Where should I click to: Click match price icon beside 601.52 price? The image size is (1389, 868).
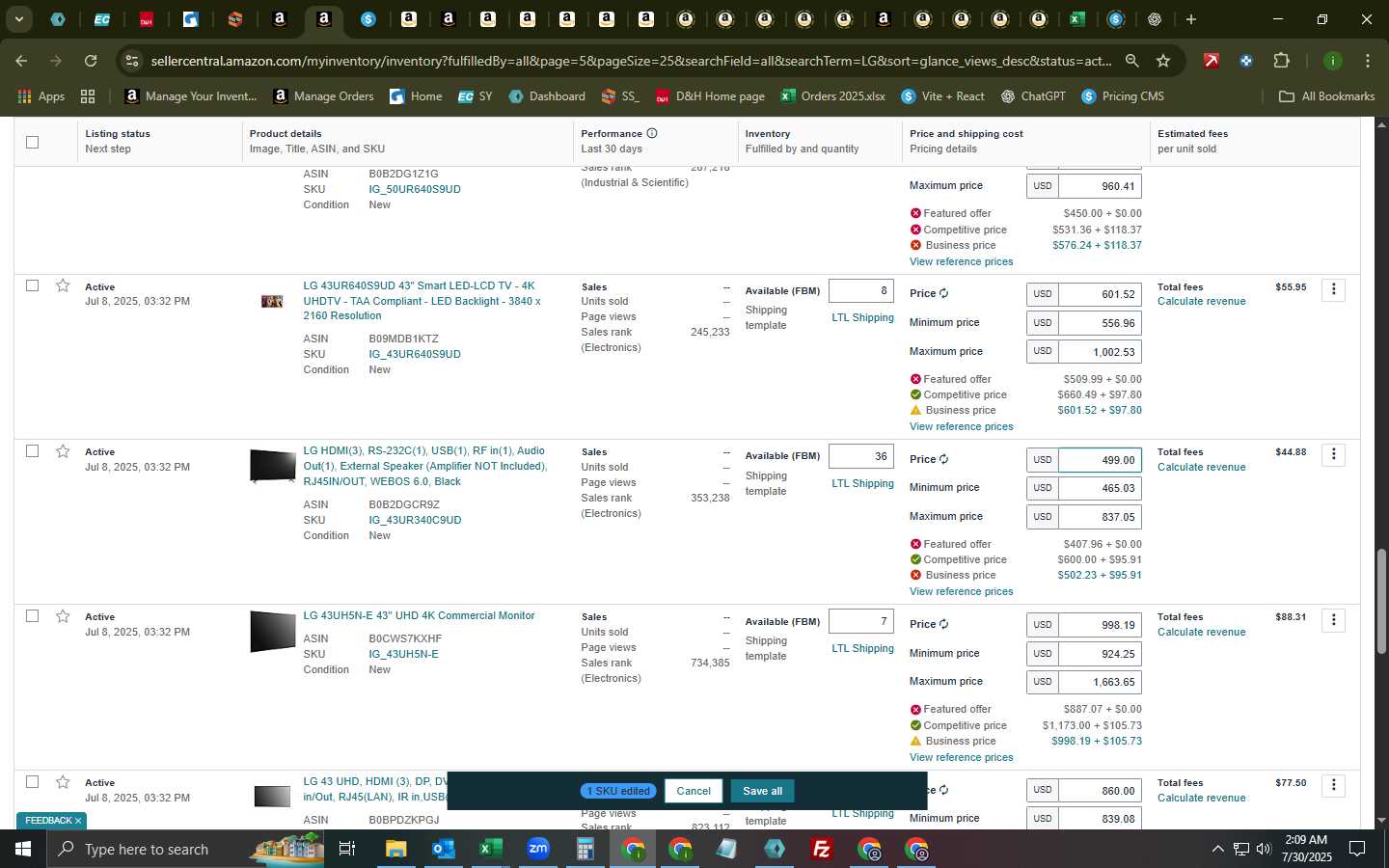click(x=943, y=293)
